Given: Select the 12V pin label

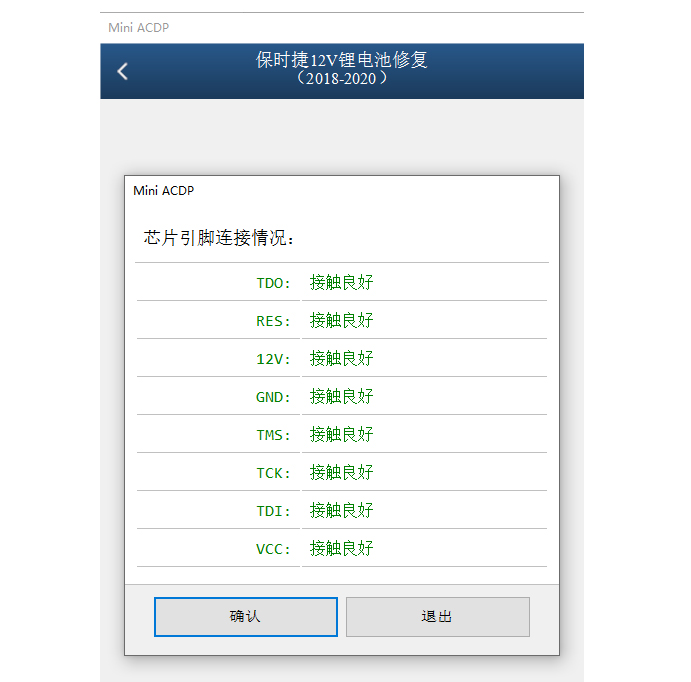Looking at the screenshot, I should (x=273, y=359).
